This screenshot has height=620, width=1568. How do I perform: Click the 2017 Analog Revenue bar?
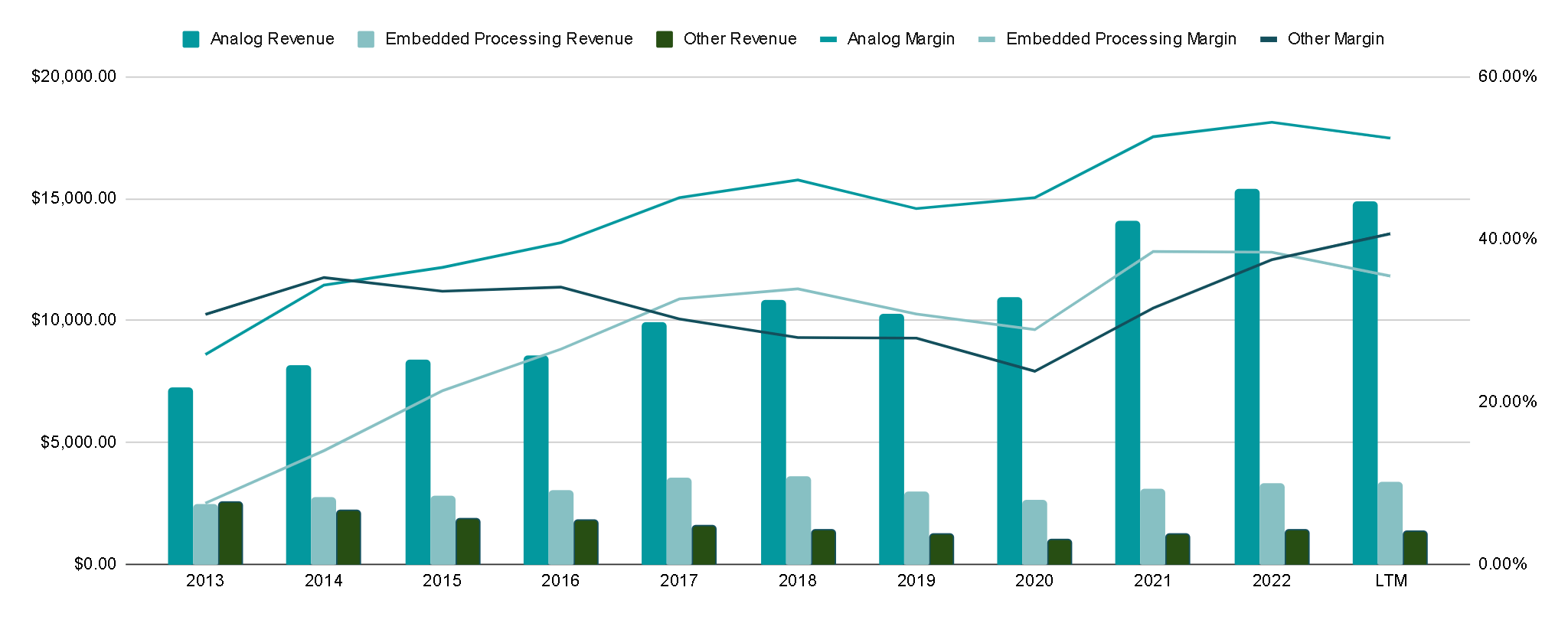click(x=654, y=443)
